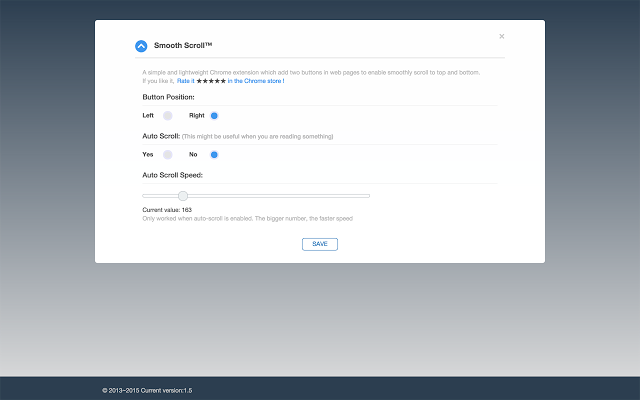Click the 'Right' option label
Image resolution: width=640 pixels, height=400 pixels.
197,116
